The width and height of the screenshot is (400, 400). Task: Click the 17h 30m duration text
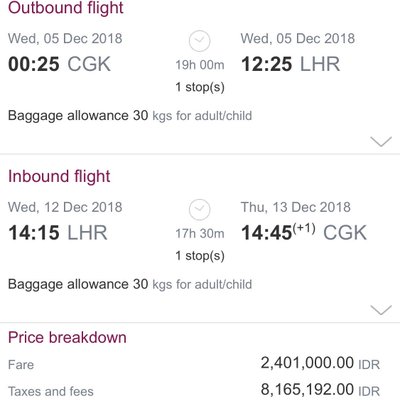point(200,234)
